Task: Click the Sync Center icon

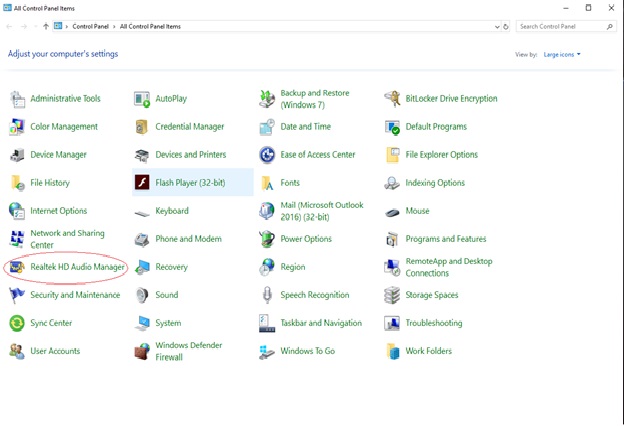Action: (x=17, y=323)
